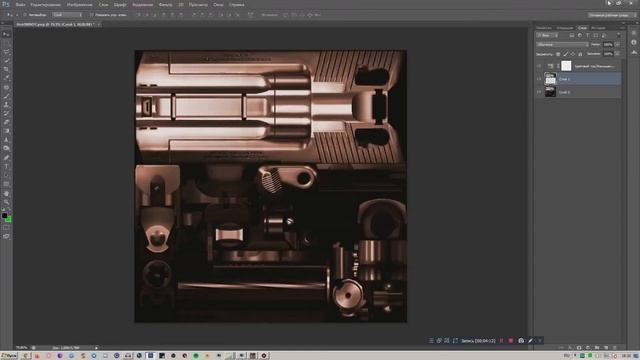Filter layers by adjustment layers

580,36
